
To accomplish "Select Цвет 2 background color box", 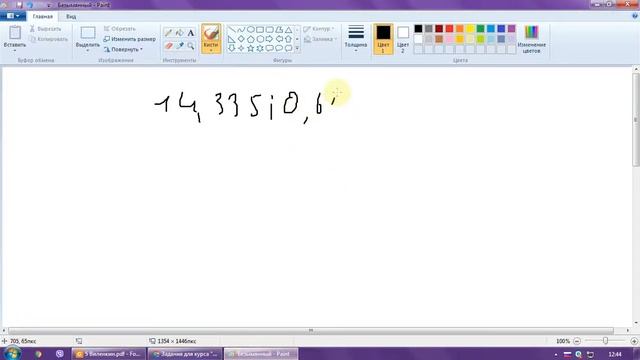I will point(403,39).
